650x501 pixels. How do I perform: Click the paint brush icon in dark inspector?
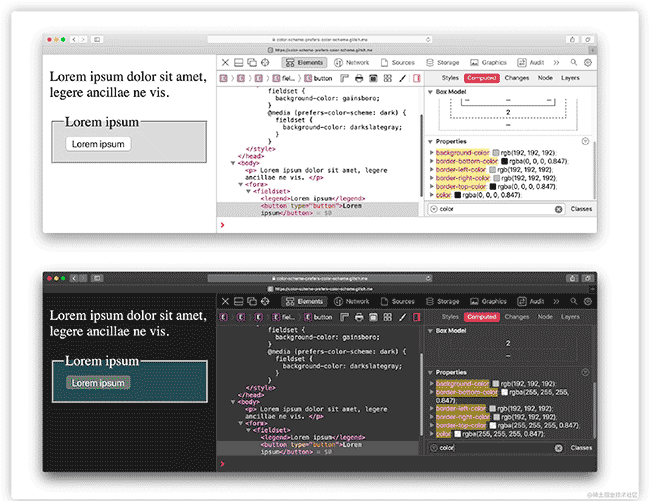(x=401, y=317)
